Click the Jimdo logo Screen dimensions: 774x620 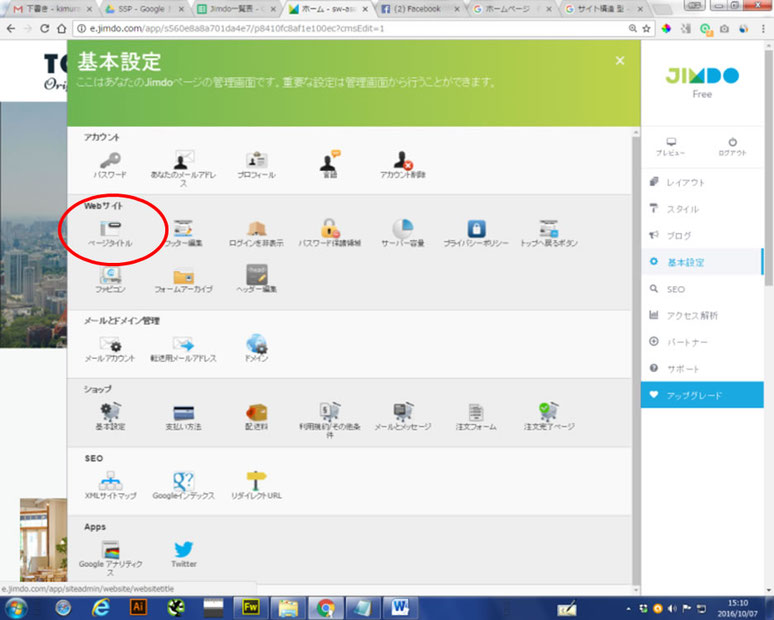pyautogui.click(x=702, y=76)
